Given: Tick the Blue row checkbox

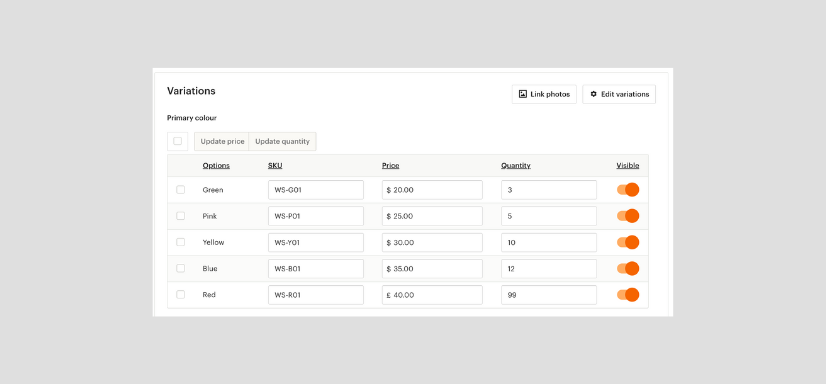Looking at the screenshot, I should 181,268.
